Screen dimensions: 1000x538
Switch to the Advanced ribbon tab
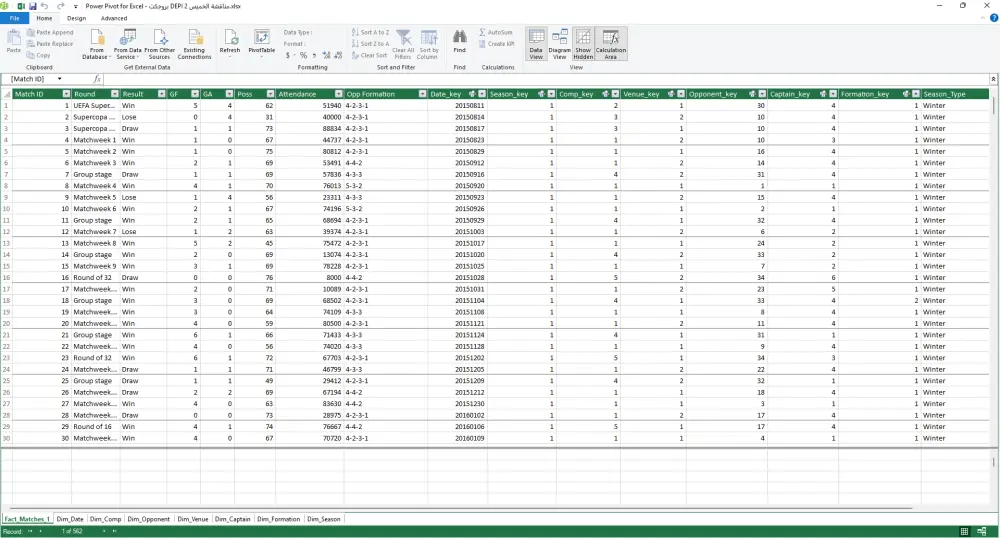pos(114,18)
